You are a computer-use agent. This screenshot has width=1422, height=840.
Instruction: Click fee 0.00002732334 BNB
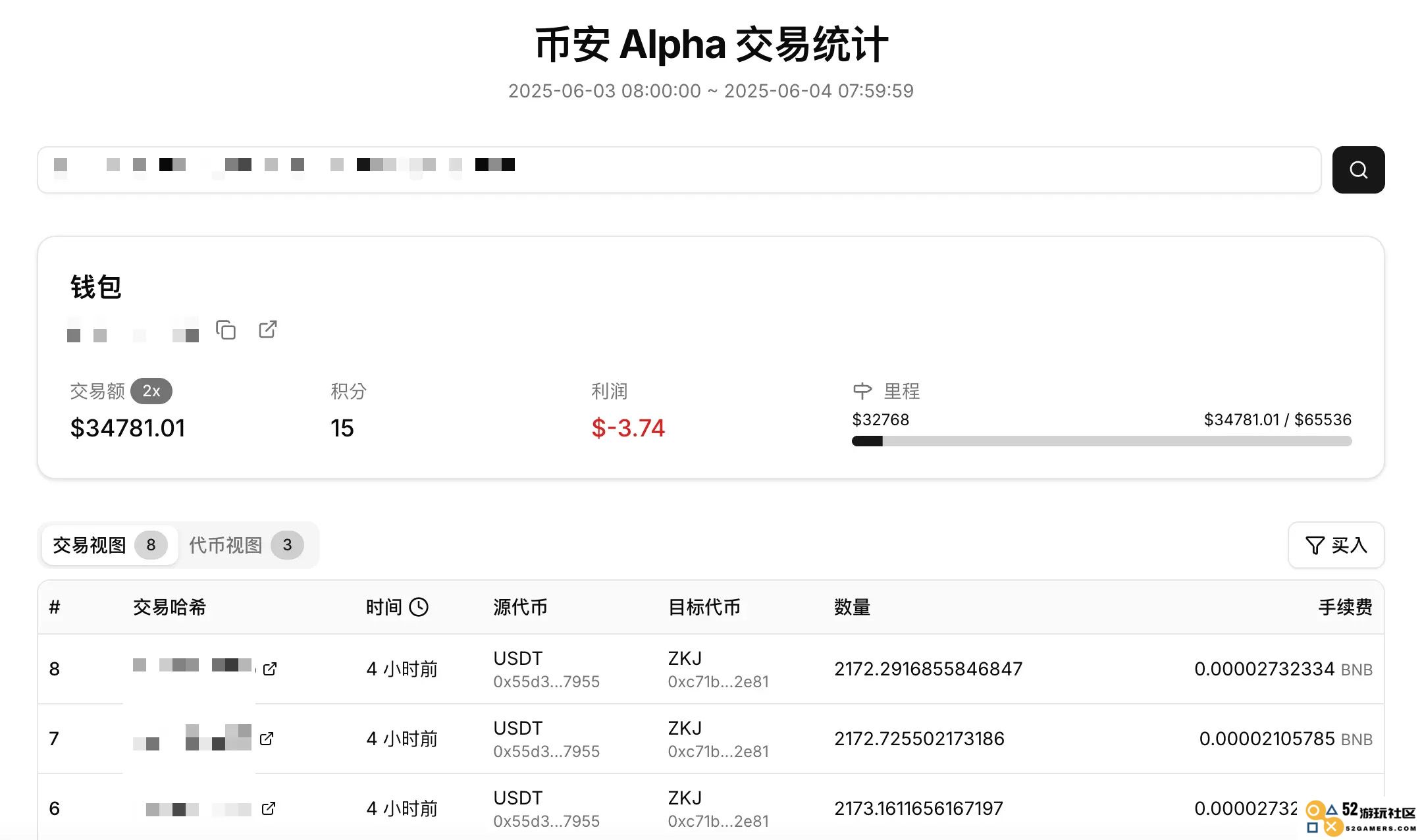pyautogui.click(x=1284, y=669)
